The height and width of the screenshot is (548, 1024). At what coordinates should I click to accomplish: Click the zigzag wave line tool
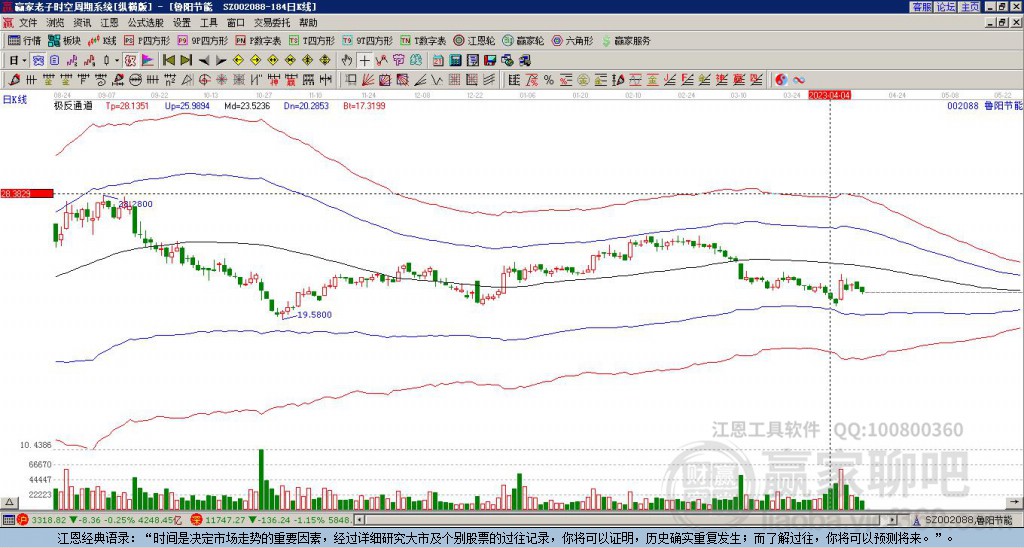437,80
